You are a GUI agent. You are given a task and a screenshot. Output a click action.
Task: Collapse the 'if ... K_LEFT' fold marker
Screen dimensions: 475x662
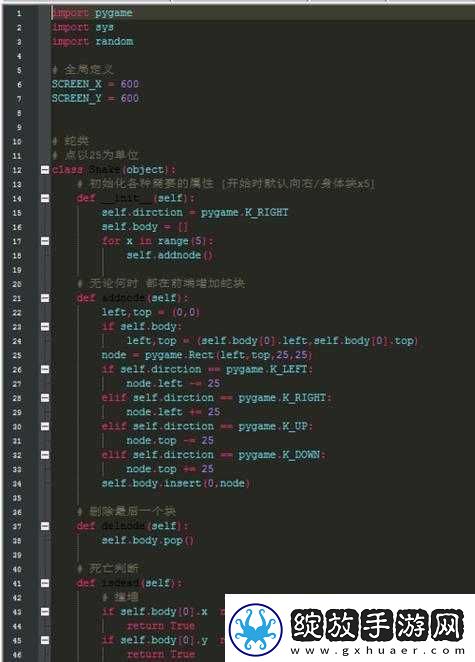coord(45,369)
